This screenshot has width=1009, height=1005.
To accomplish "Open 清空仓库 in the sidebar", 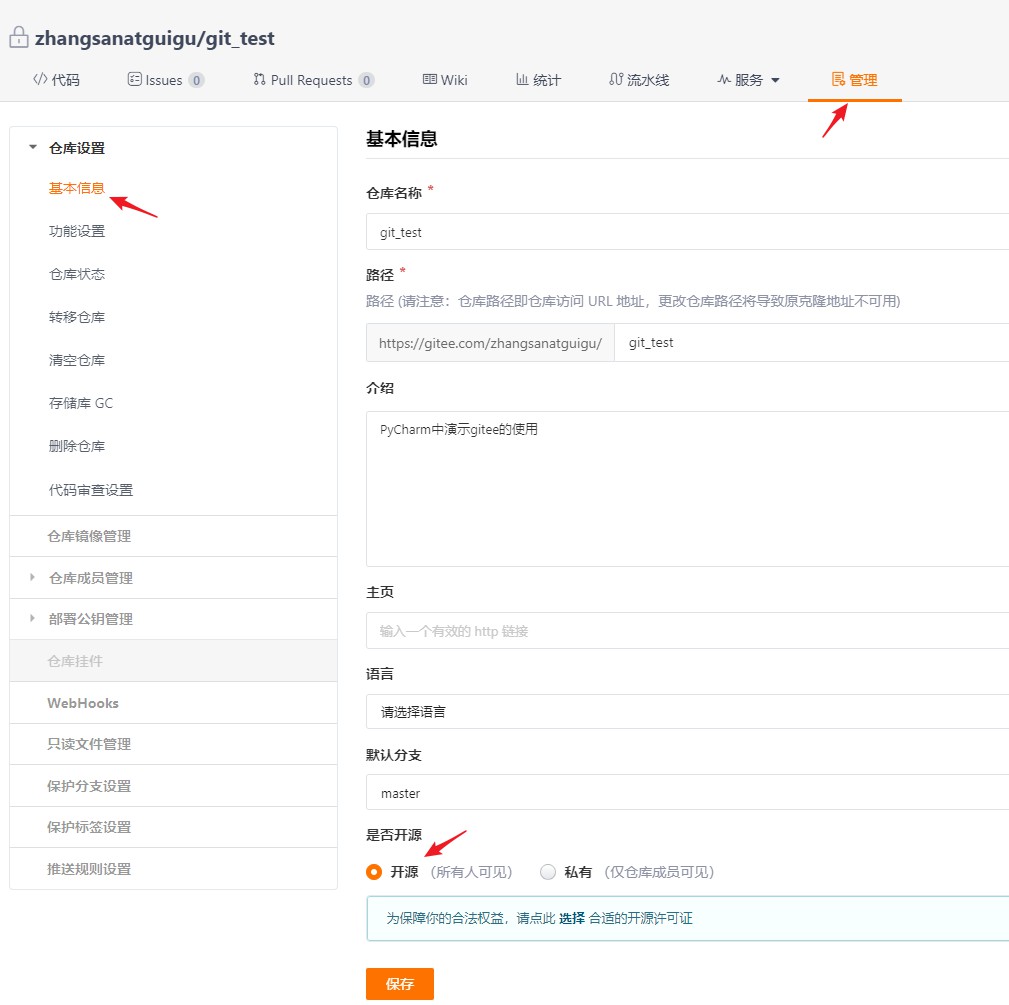I will [77, 360].
